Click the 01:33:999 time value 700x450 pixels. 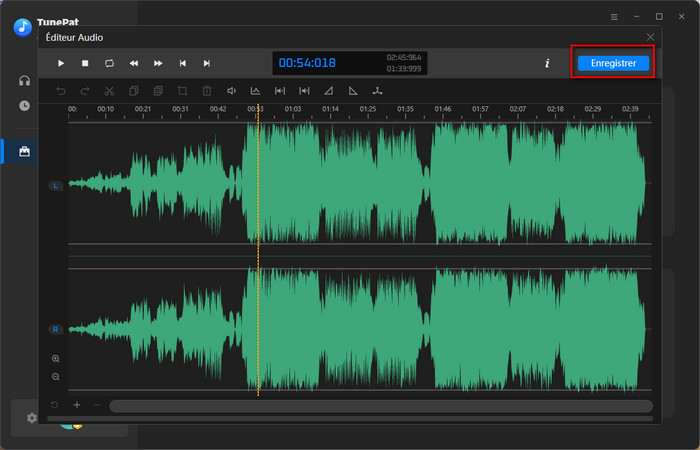404,69
